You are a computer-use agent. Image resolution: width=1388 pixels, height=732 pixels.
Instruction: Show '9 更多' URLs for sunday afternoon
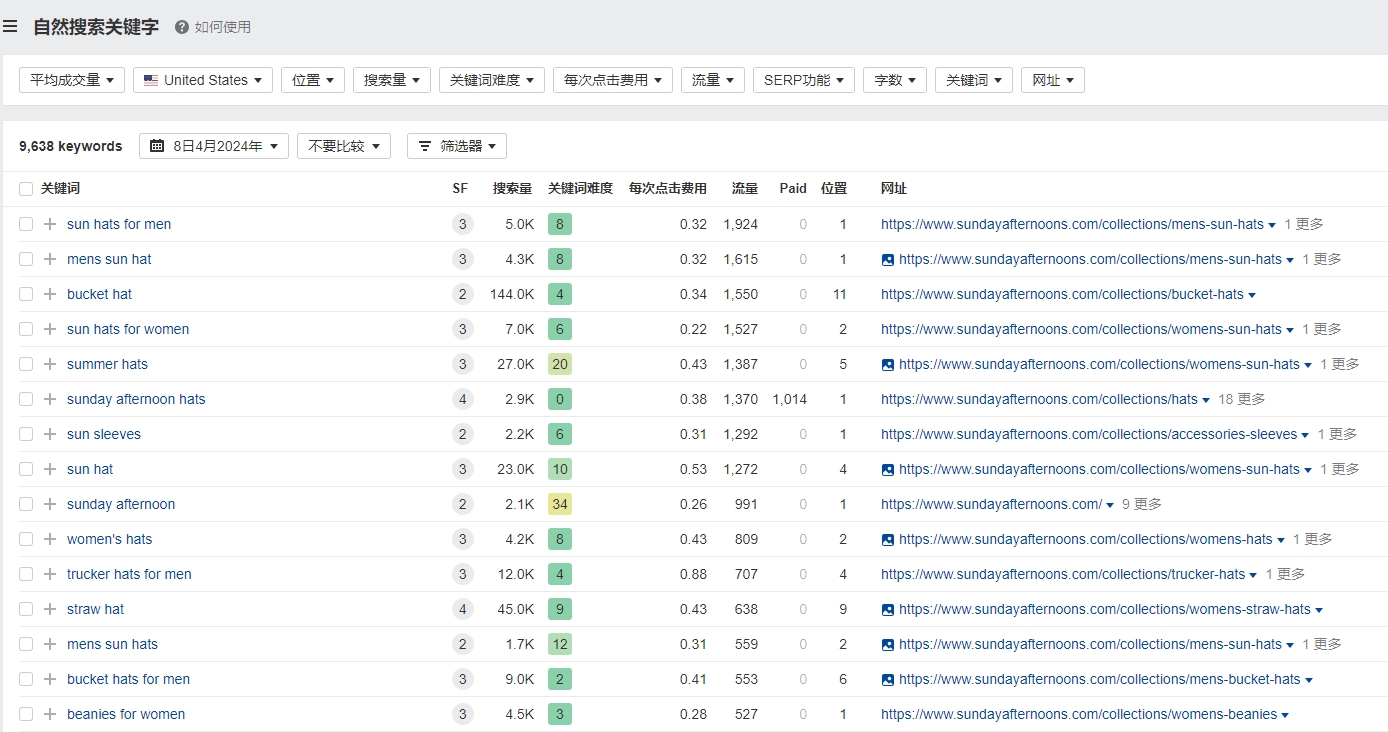point(1142,504)
